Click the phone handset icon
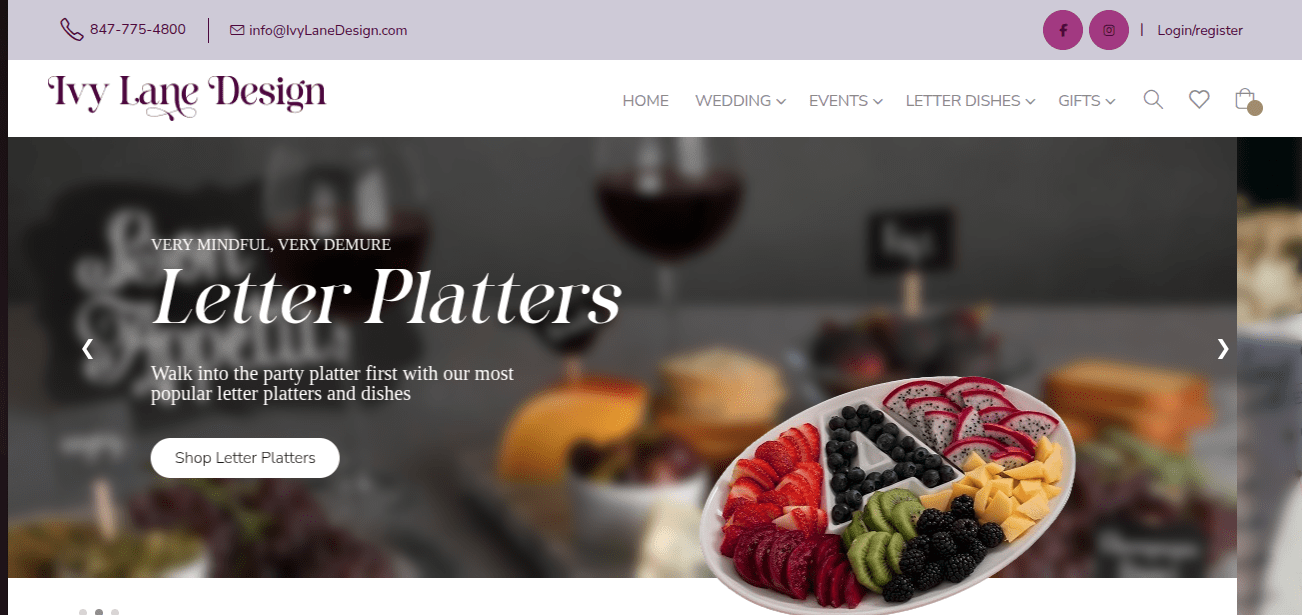Screen dimensions: 1302x615 coord(72,29)
